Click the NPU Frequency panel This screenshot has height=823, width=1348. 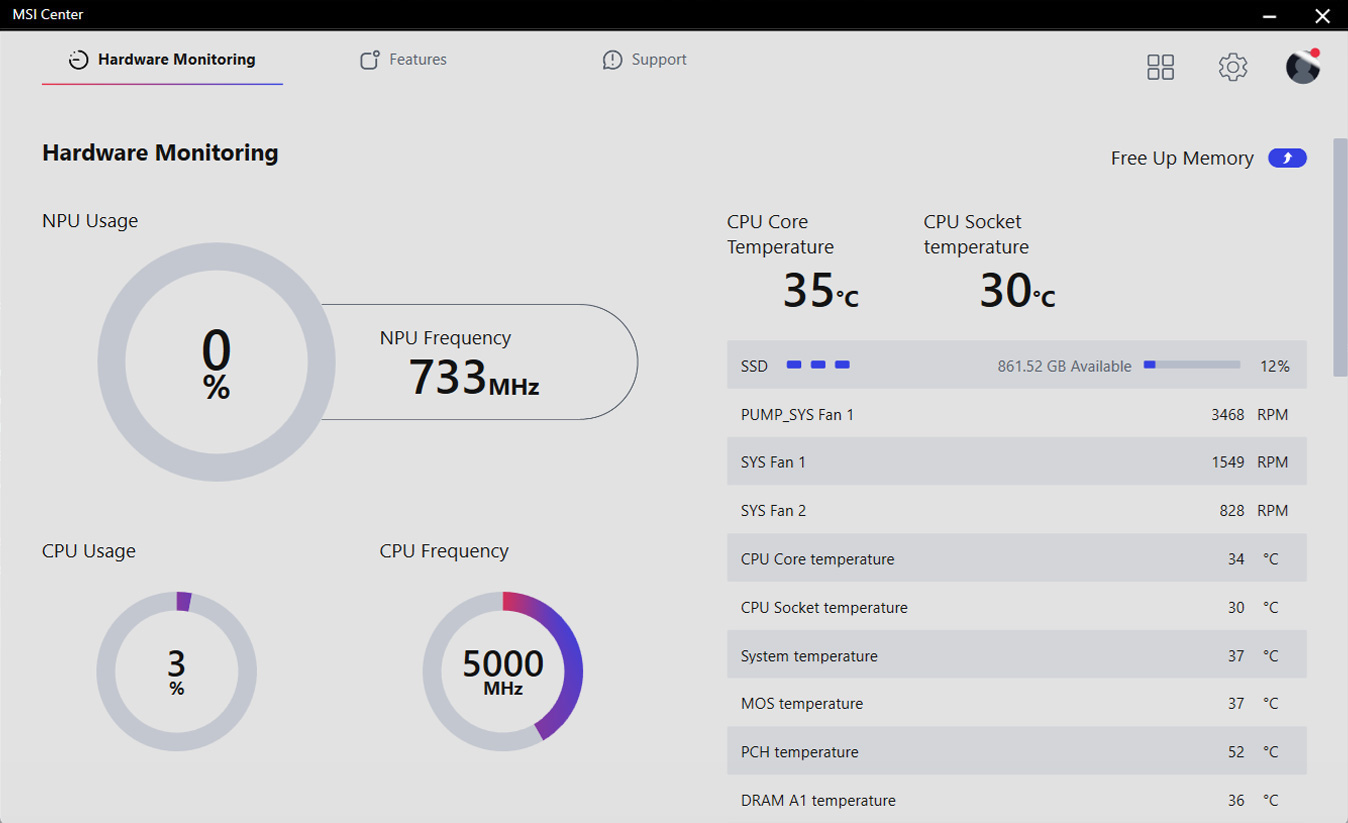(x=479, y=362)
